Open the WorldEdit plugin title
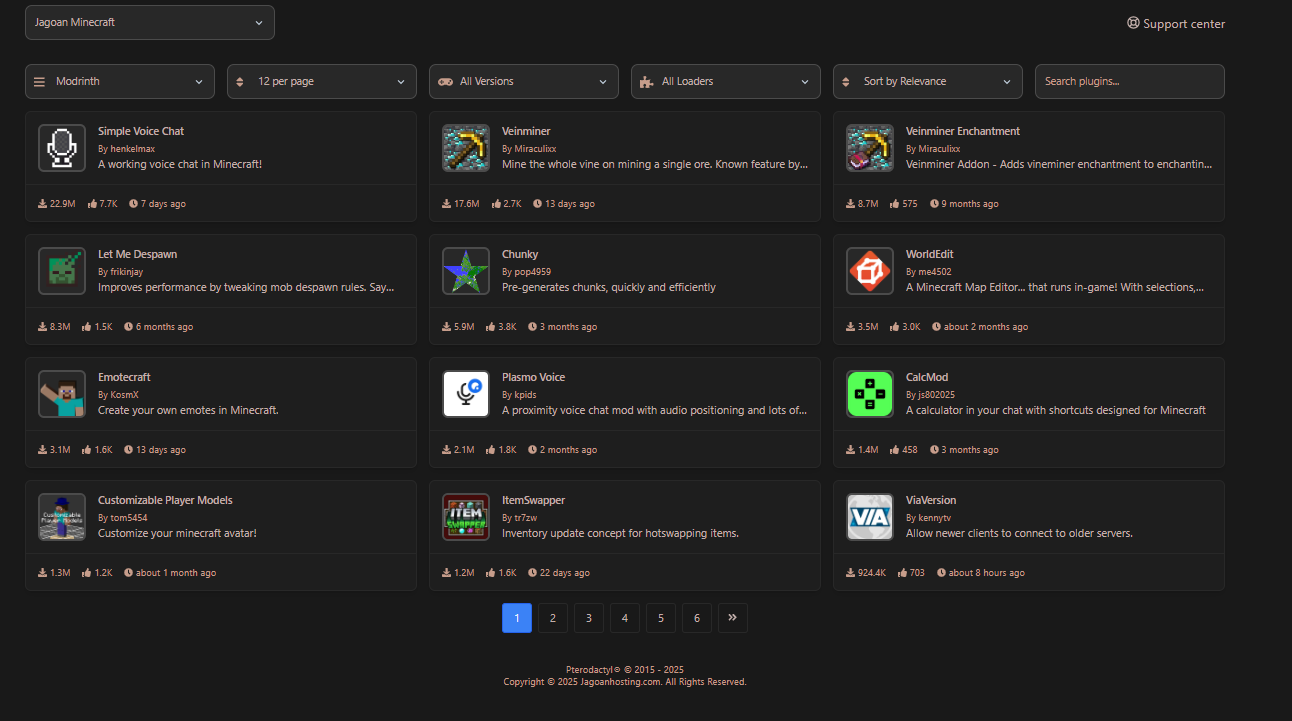 [x=930, y=254]
